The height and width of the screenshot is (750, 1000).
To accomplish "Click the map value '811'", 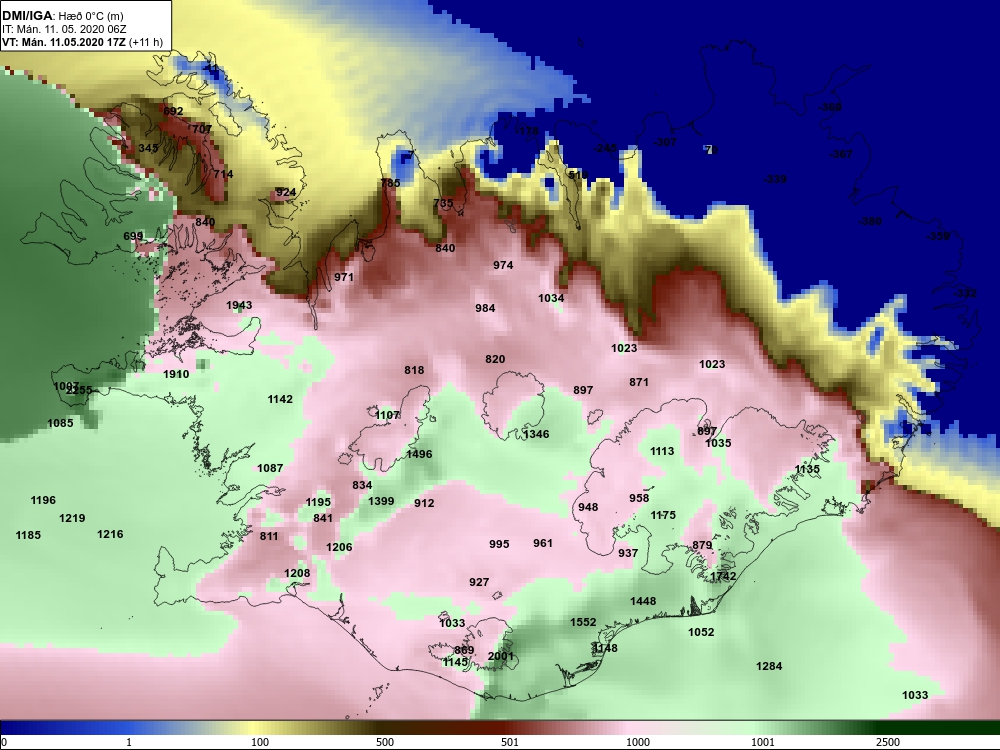I will [269, 536].
